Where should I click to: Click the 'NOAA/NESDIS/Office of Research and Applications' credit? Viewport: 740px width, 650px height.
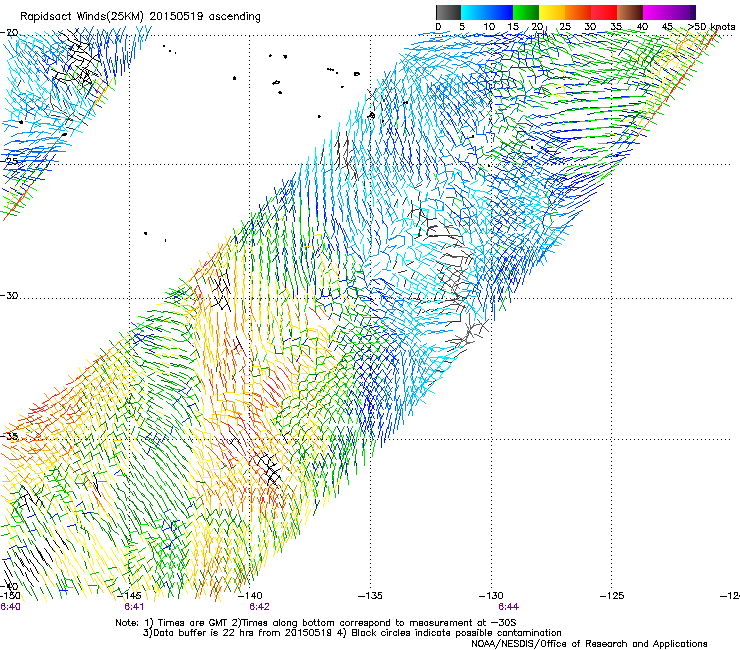(589, 644)
